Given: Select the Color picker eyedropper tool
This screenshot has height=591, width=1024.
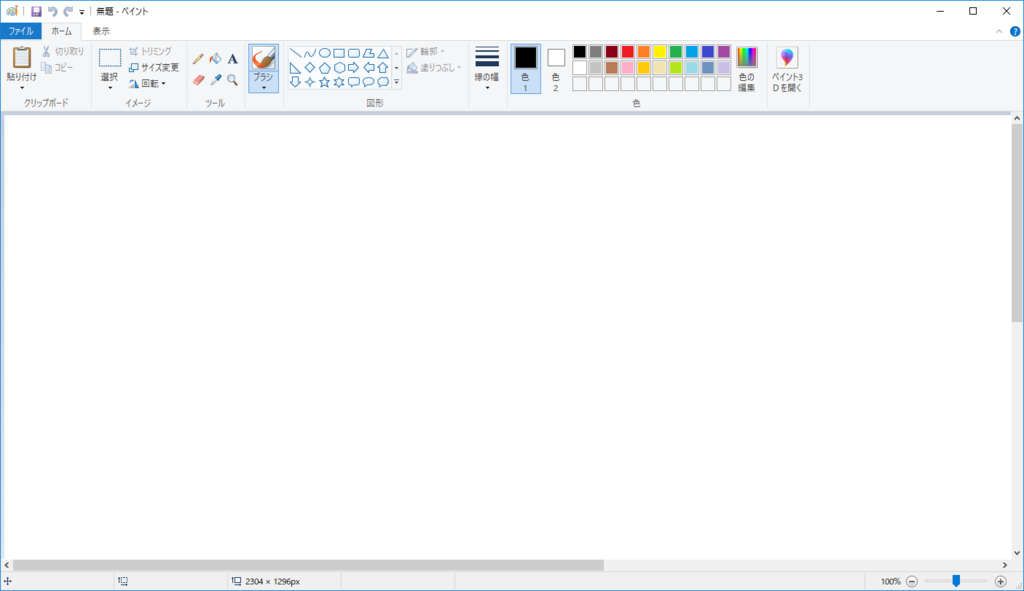Looking at the screenshot, I should [x=214, y=80].
